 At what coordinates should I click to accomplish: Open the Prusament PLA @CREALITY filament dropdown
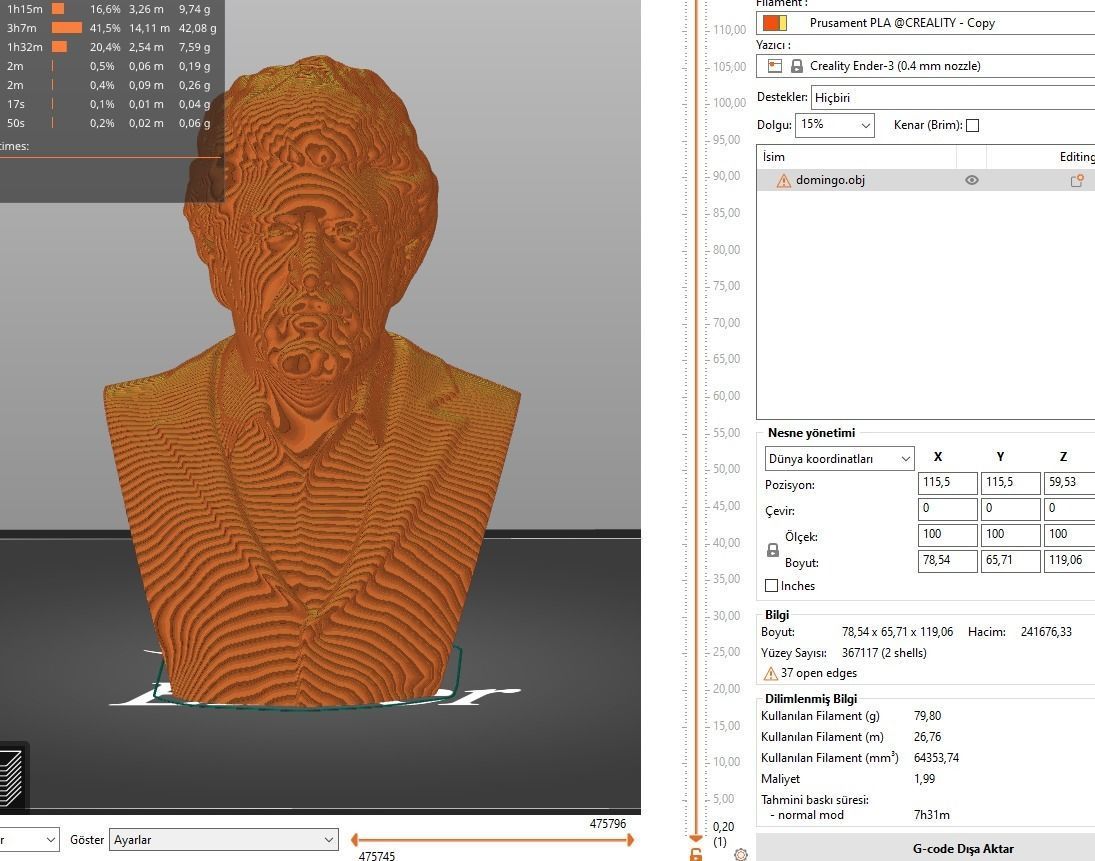point(925,22)
